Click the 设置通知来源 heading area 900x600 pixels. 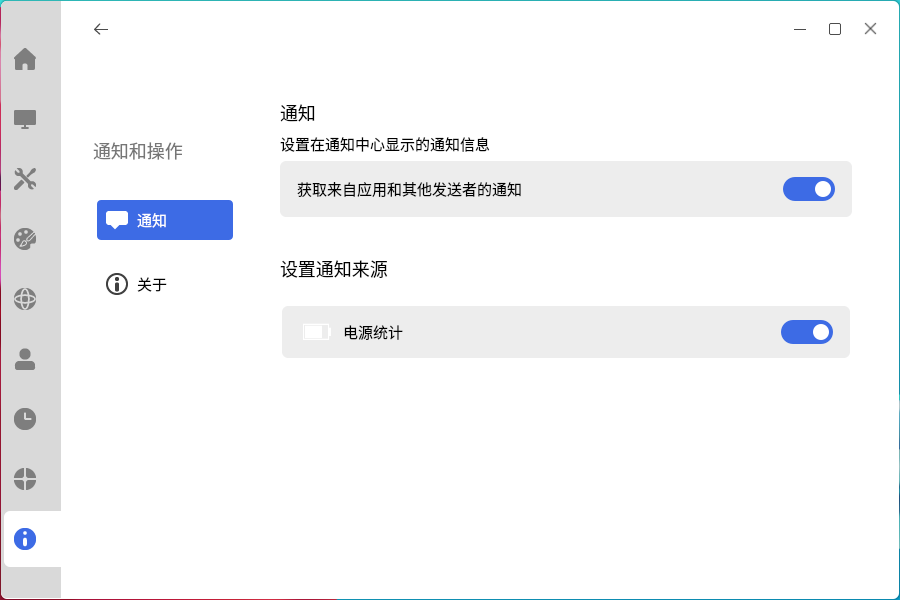335,269
